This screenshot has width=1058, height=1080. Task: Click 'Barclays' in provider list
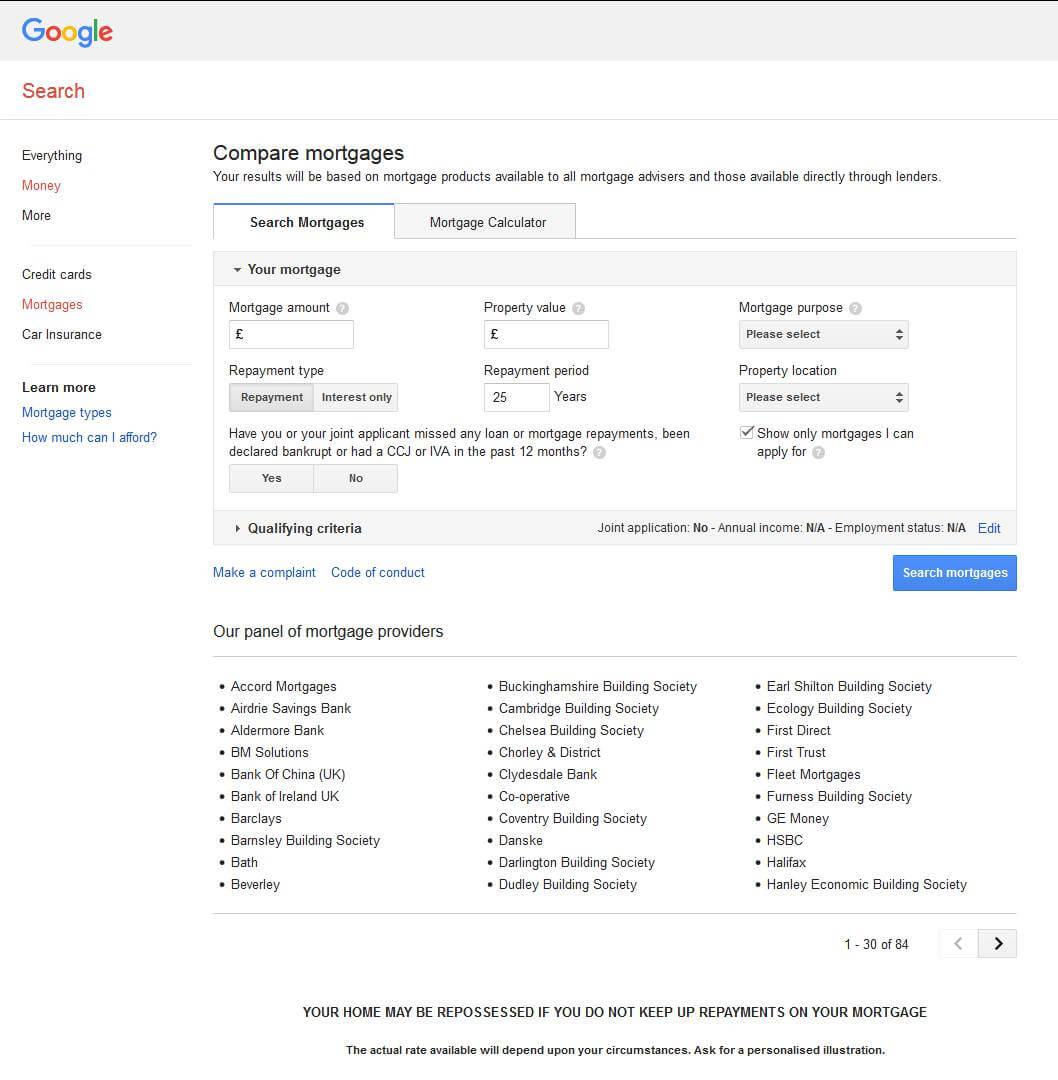point(256,819)
